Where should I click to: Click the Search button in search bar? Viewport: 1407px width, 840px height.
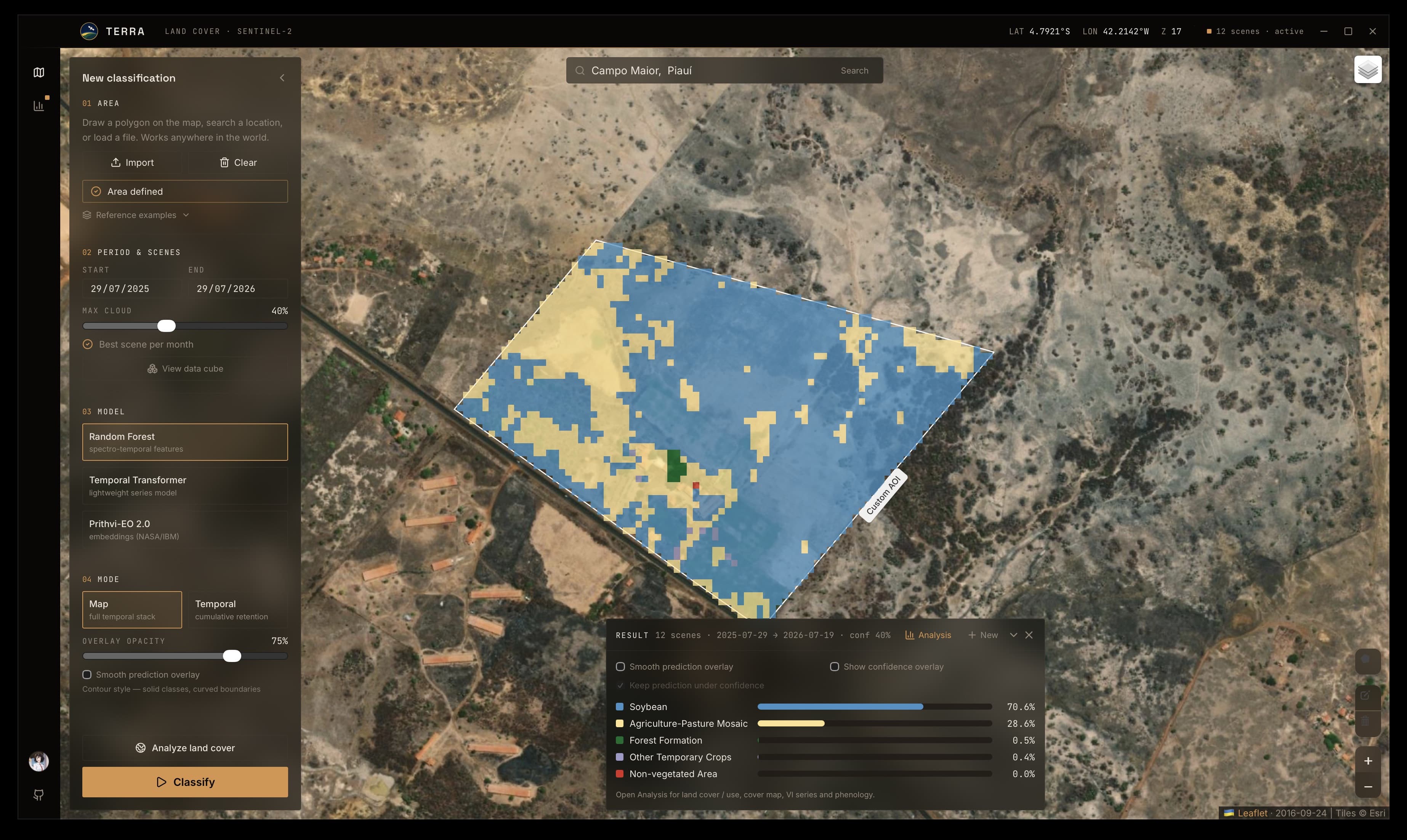pos(854,71)
